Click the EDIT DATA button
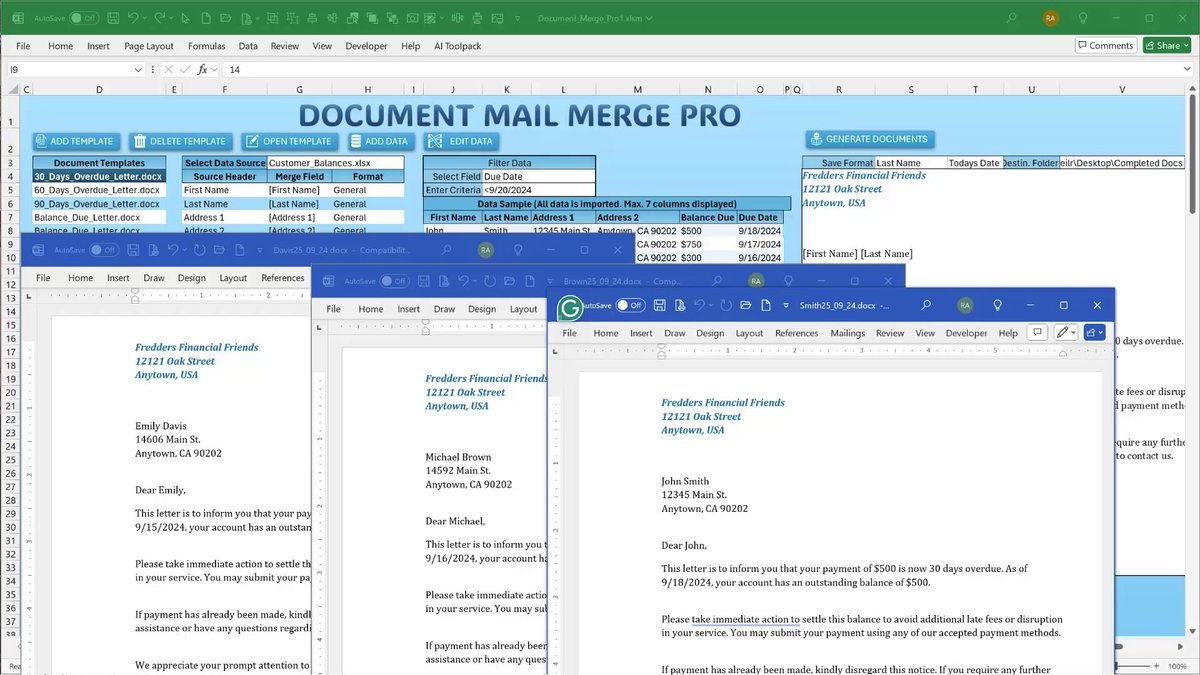 [x=461, y=141]
